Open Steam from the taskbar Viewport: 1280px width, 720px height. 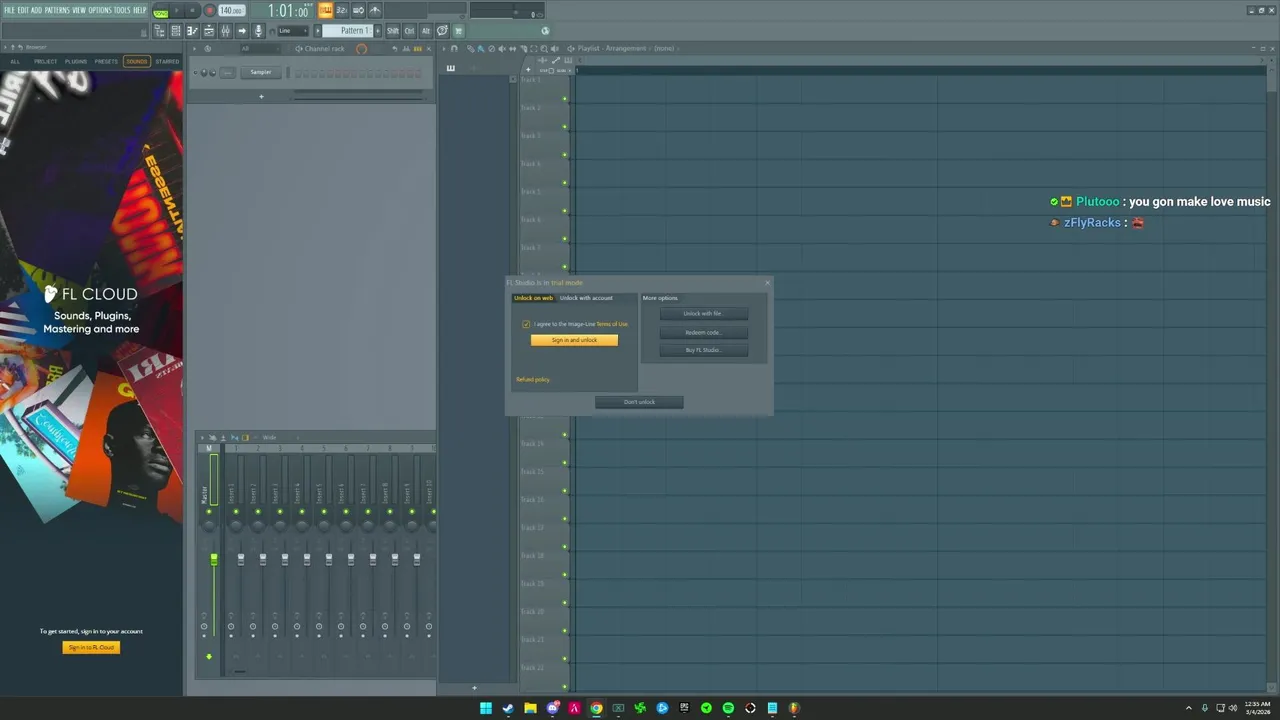pos(508,708)
